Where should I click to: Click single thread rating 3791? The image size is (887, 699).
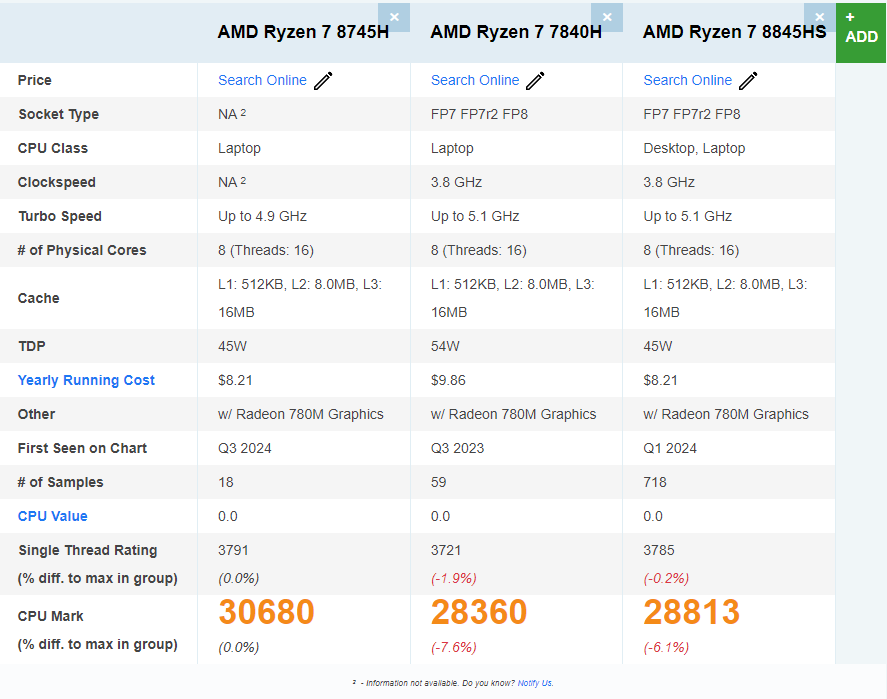233,550
